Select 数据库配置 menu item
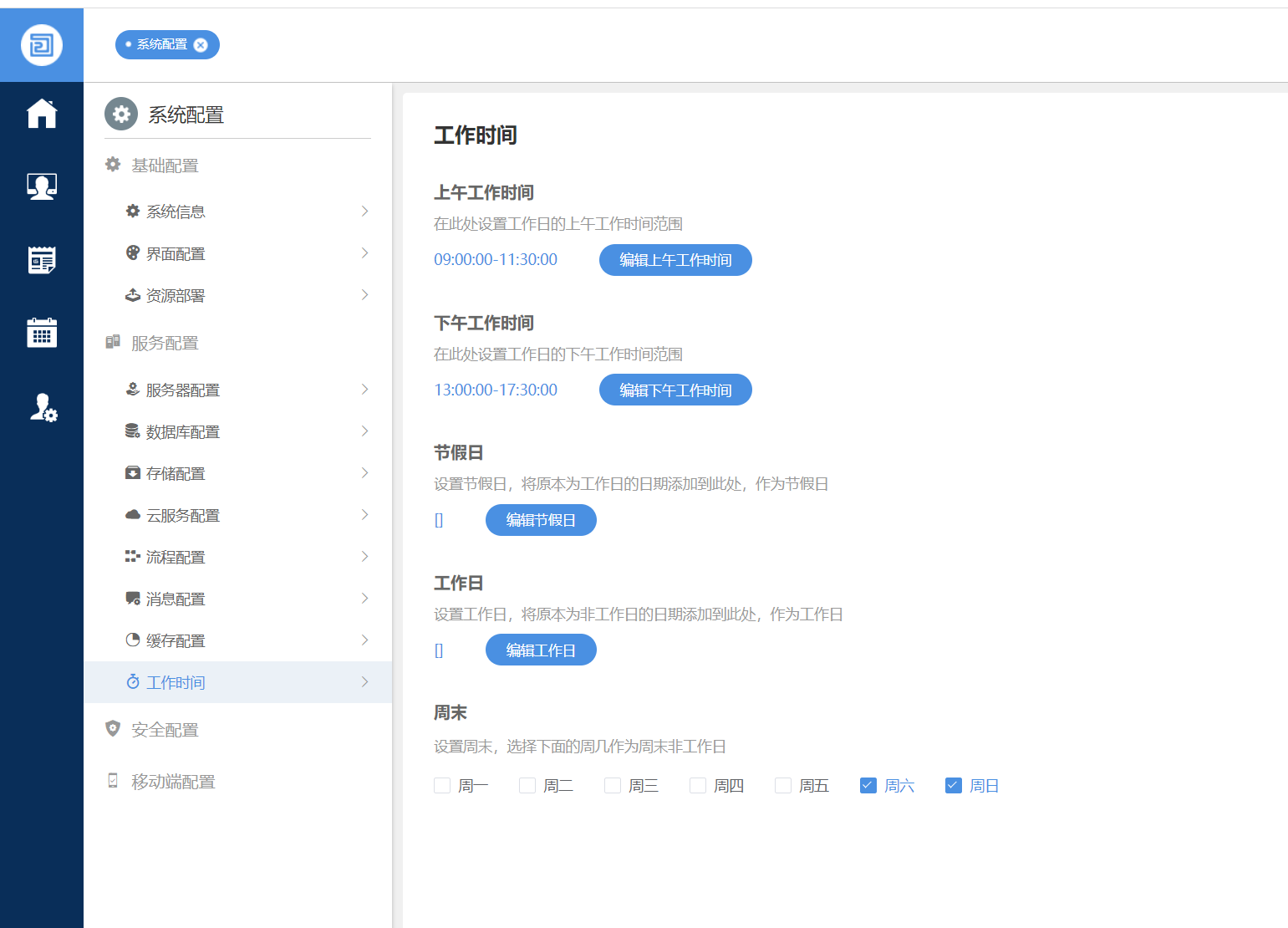This screenshot has height=928, width=1288. (237, 431)
